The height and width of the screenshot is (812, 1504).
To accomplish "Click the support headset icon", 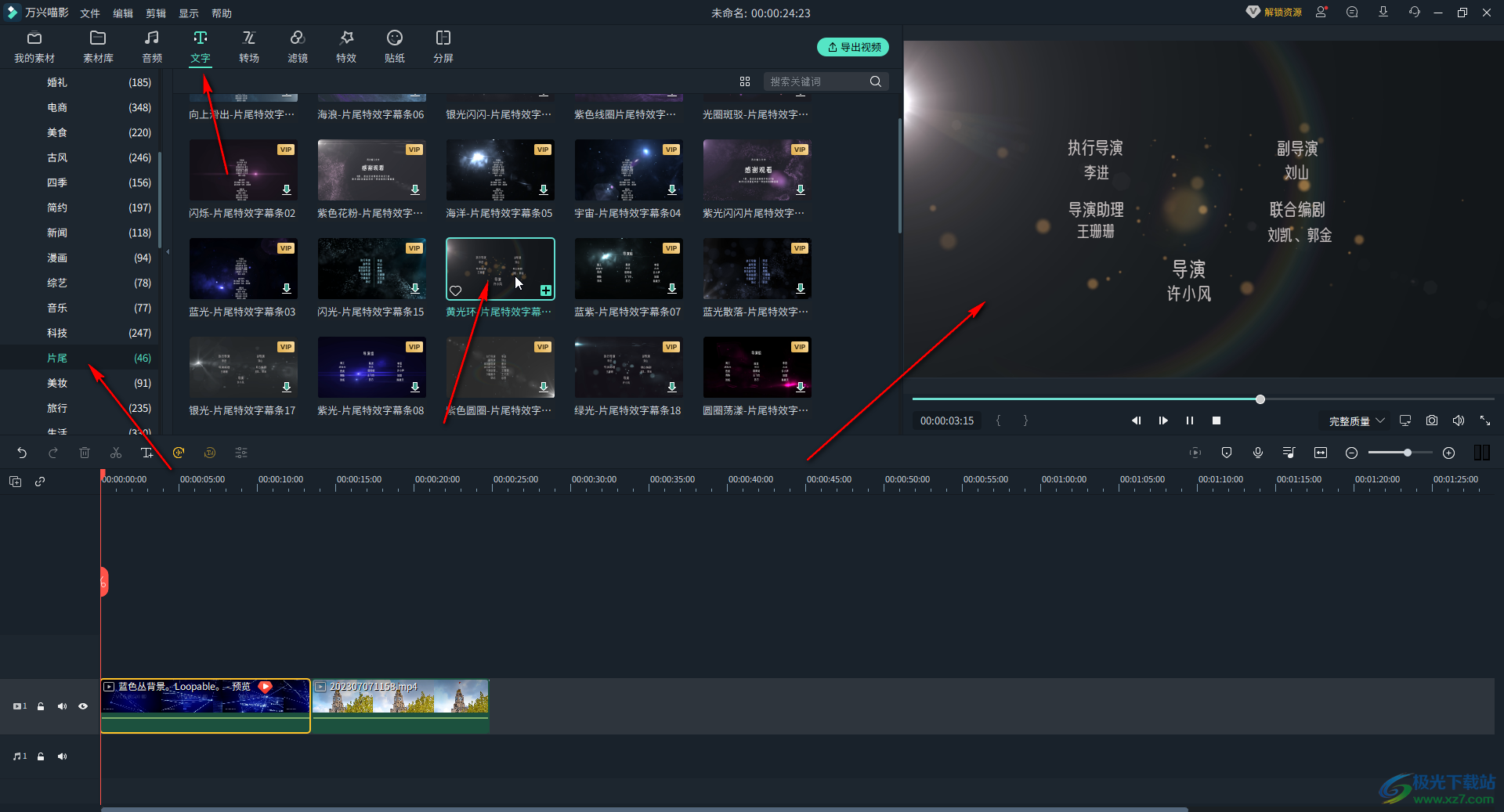I will [x=1414, y=12].
